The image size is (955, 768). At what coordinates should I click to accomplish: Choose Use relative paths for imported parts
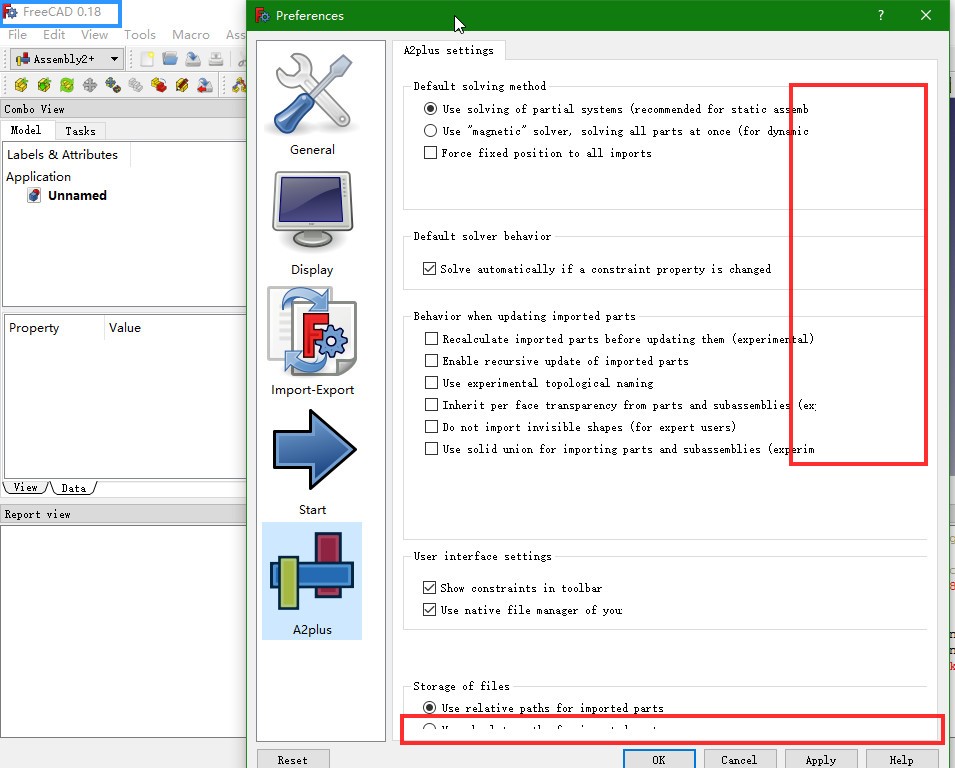(430, 708)
